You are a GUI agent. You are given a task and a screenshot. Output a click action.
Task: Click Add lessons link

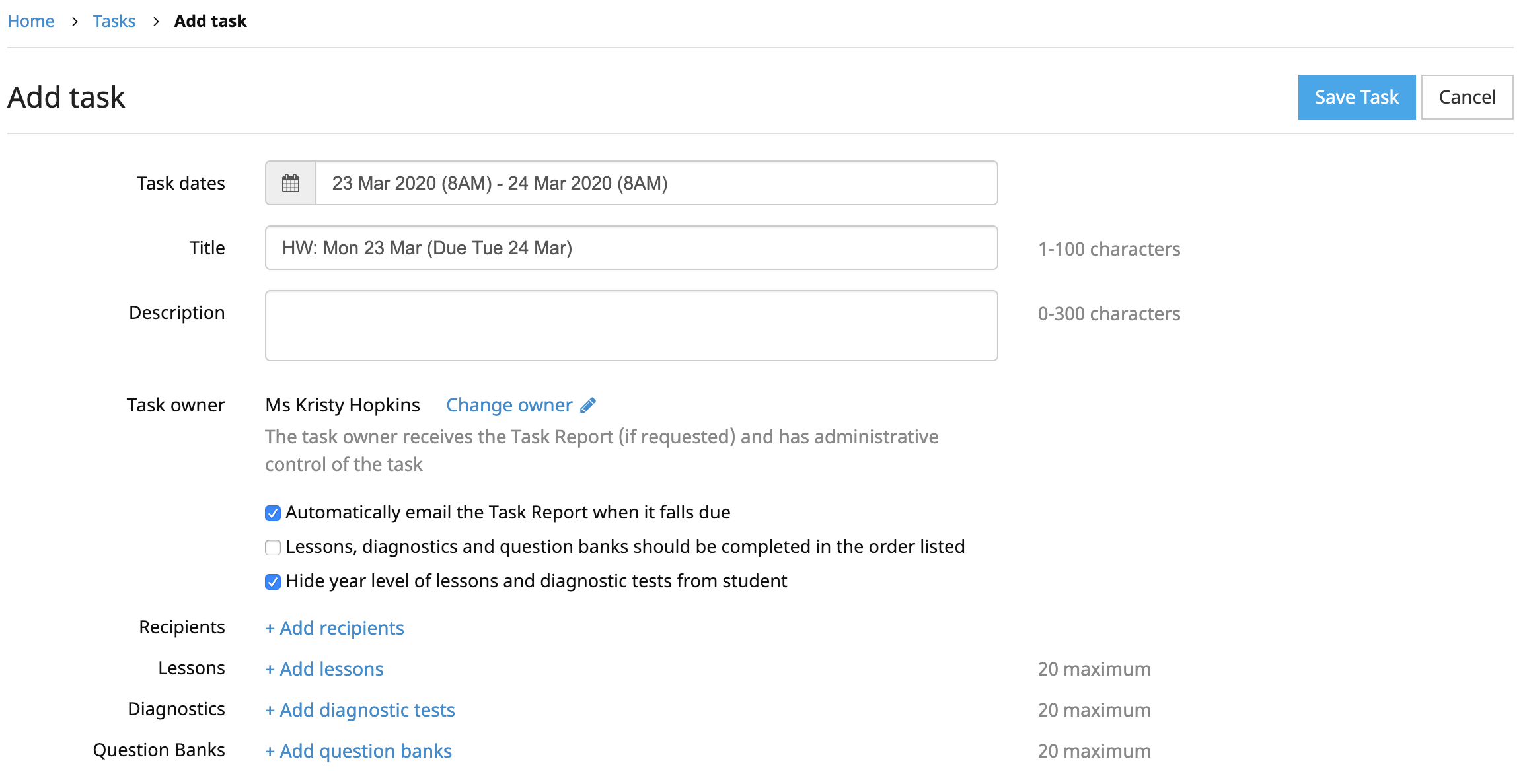click(324, 669)
